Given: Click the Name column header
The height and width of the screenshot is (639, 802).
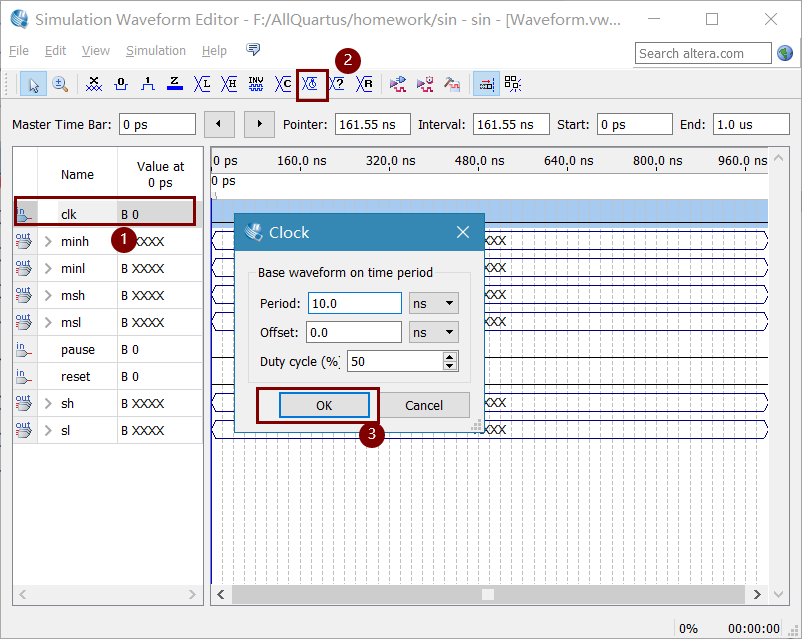Looking at the screenshot, I should pyautogui.click(x=77, y=174).
